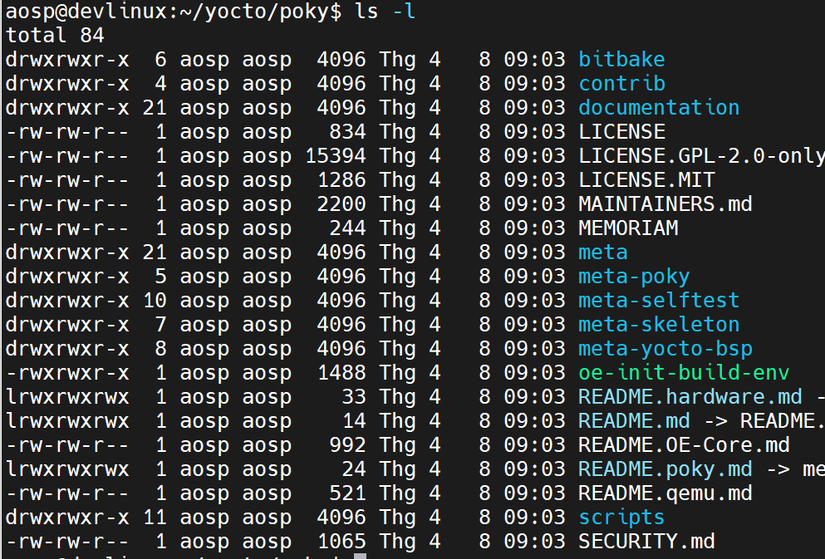The height and width of the screenshot is (559, 825).
Task: Click the meta-skeleton directory name
Action: [x=659, y=325]
